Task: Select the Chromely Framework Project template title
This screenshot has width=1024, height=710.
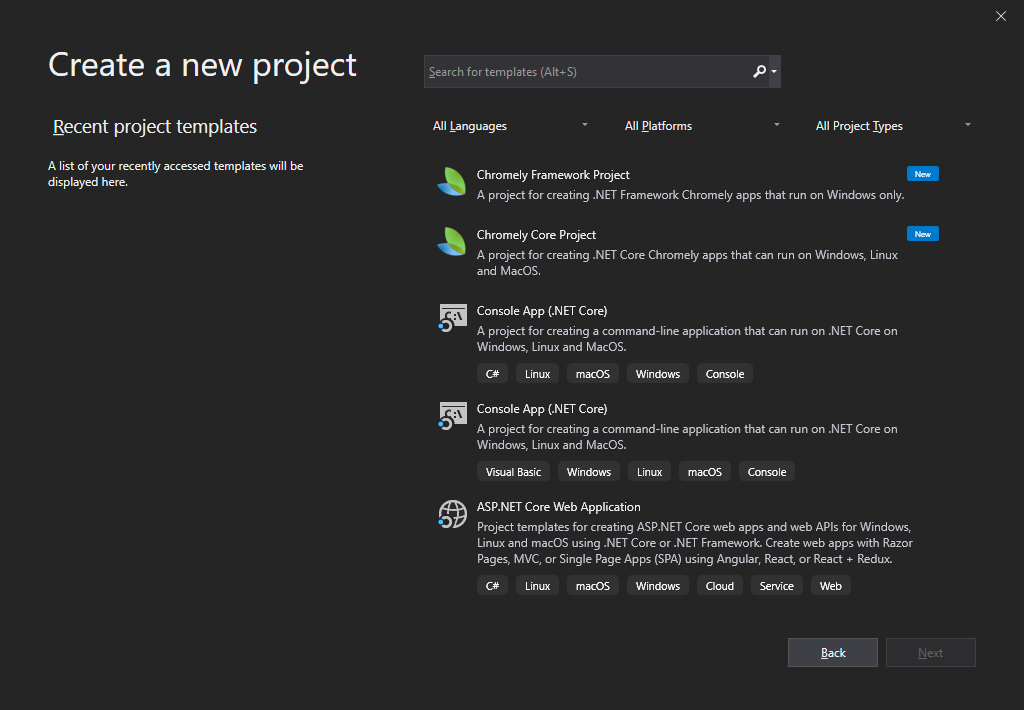Action: click(x=552, y=174)
